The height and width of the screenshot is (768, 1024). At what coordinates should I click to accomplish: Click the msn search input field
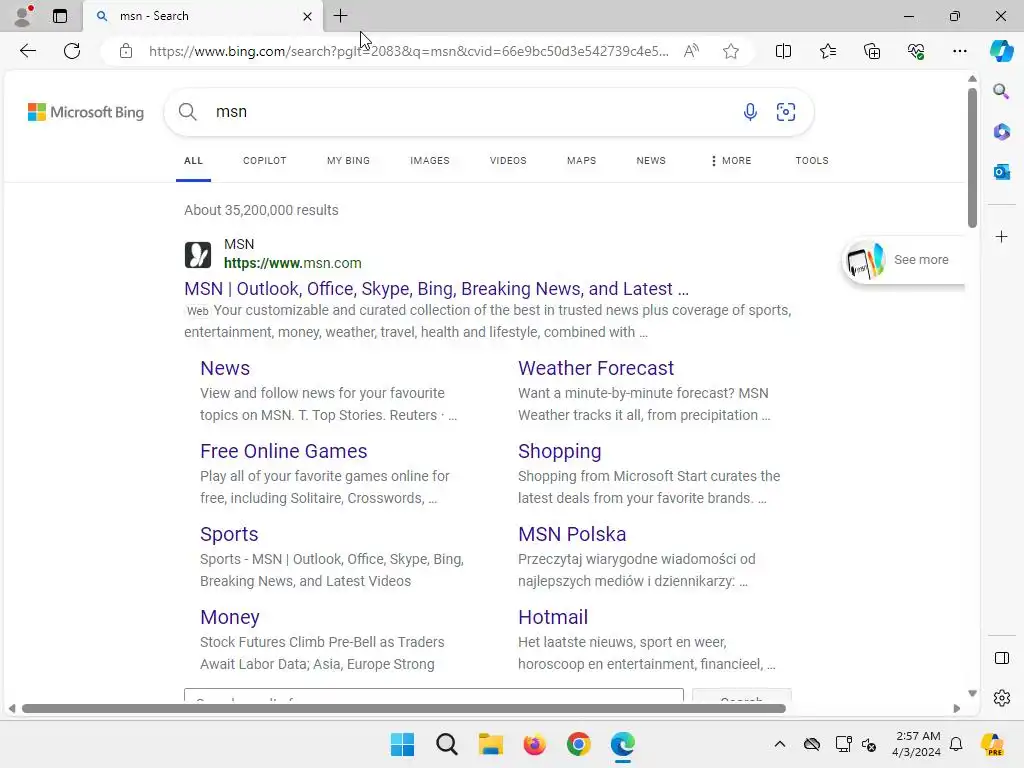click(x=470, y=112)
